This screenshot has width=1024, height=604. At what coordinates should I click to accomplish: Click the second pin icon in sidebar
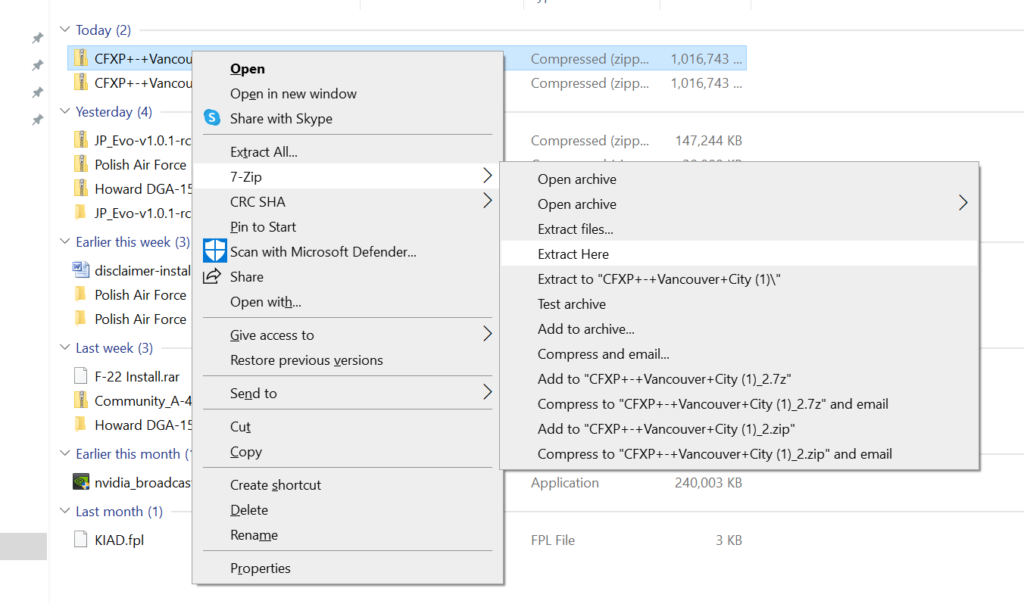tap(38, 65)
